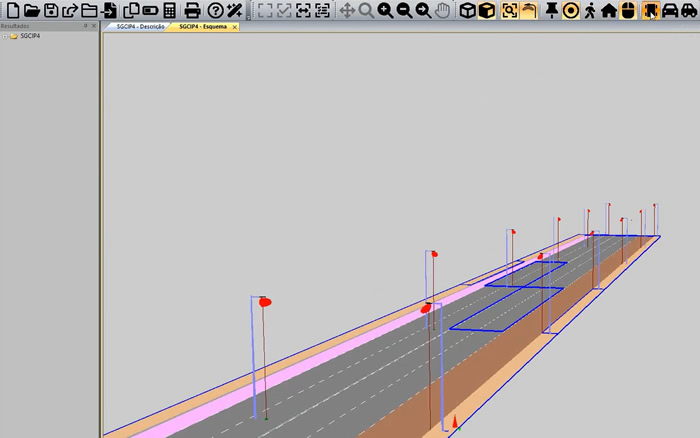Close the Resultados panel
This screenshot has height=438, width=700.
point(93,26)
